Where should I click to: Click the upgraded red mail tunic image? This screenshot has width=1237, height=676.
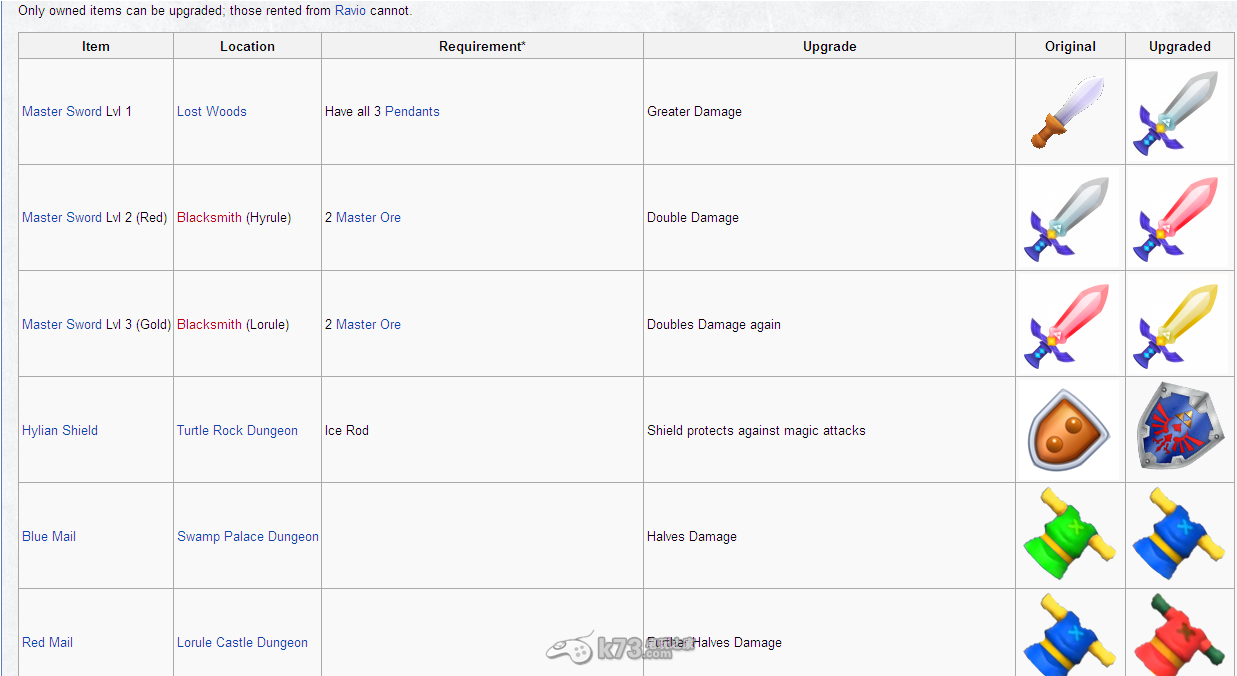[x=1179, y=638]
